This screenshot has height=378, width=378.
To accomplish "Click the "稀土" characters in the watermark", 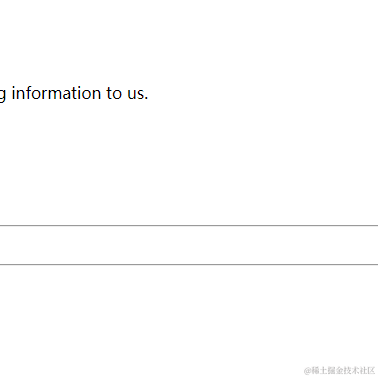I will [x=319, y=370].
